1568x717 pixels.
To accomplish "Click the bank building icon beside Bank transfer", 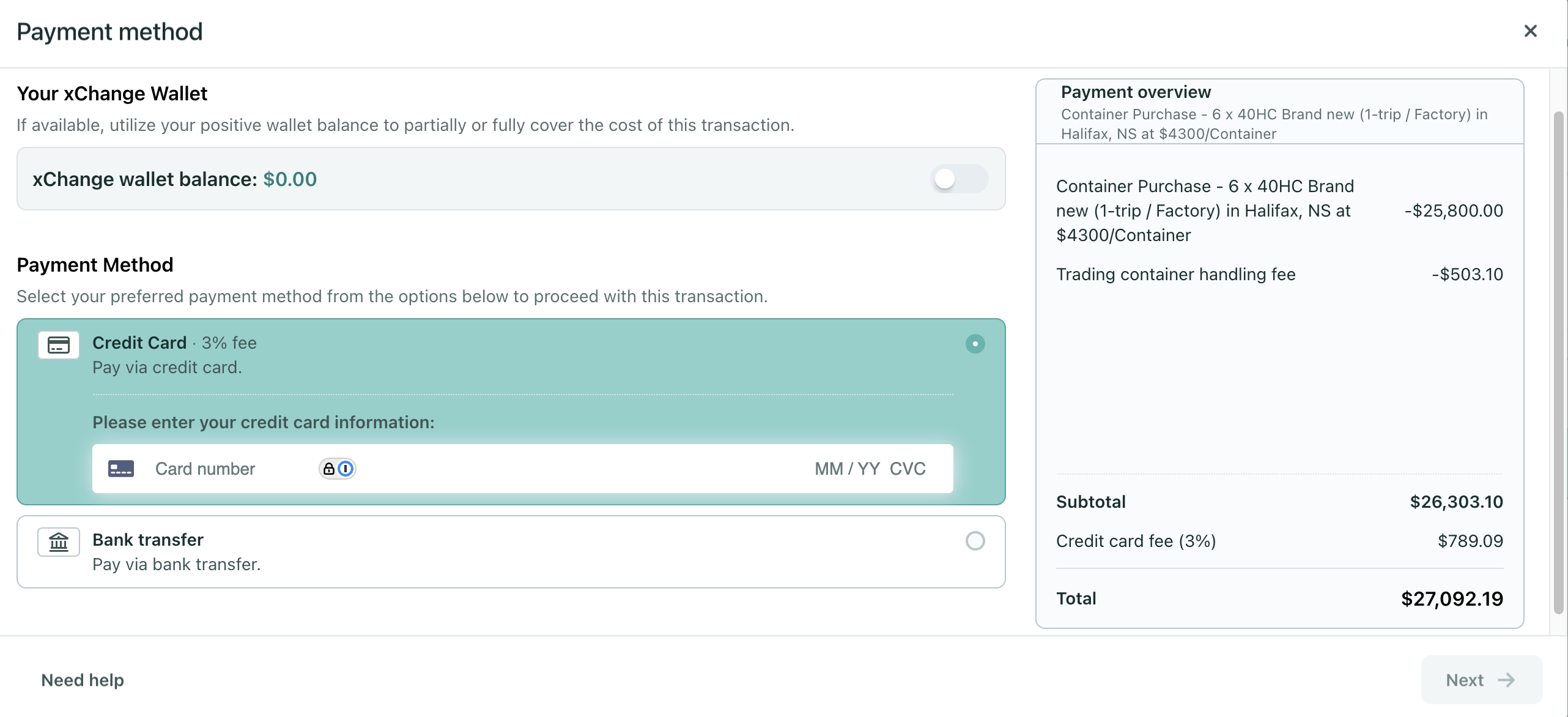I will pos(59,542).
